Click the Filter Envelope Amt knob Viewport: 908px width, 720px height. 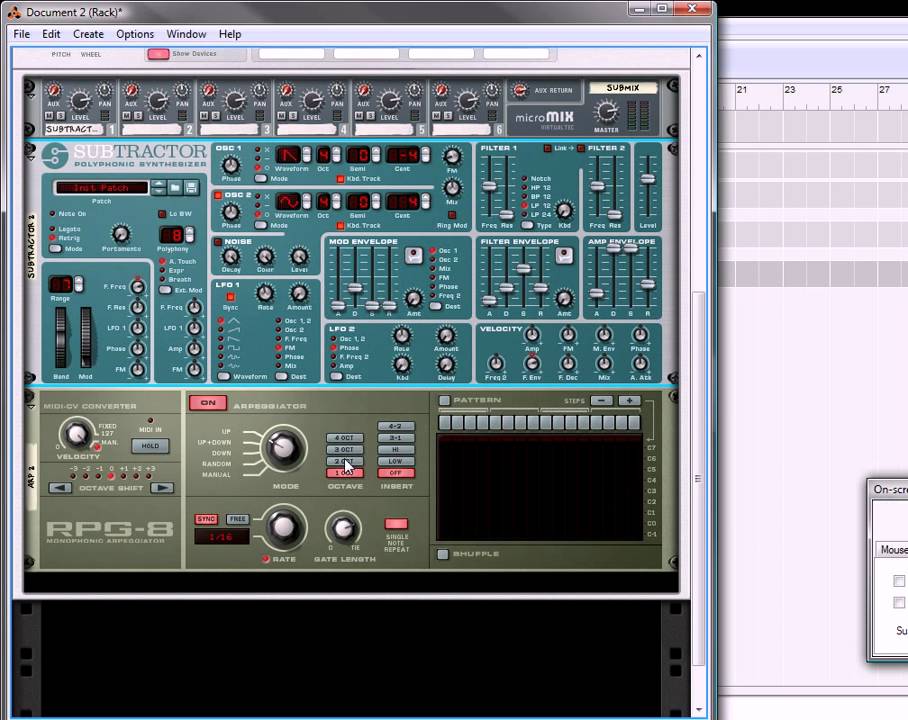tap(563, 298)
